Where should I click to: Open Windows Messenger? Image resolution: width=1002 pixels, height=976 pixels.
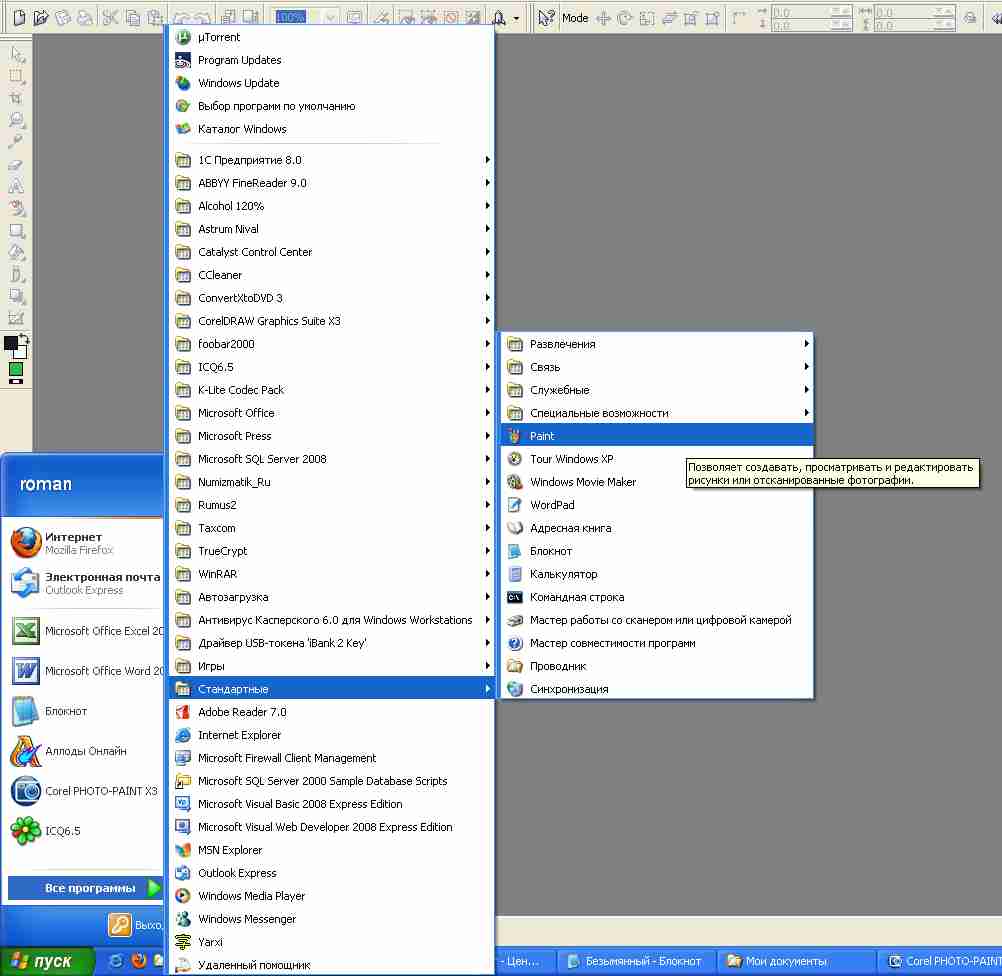click(331, 919)
